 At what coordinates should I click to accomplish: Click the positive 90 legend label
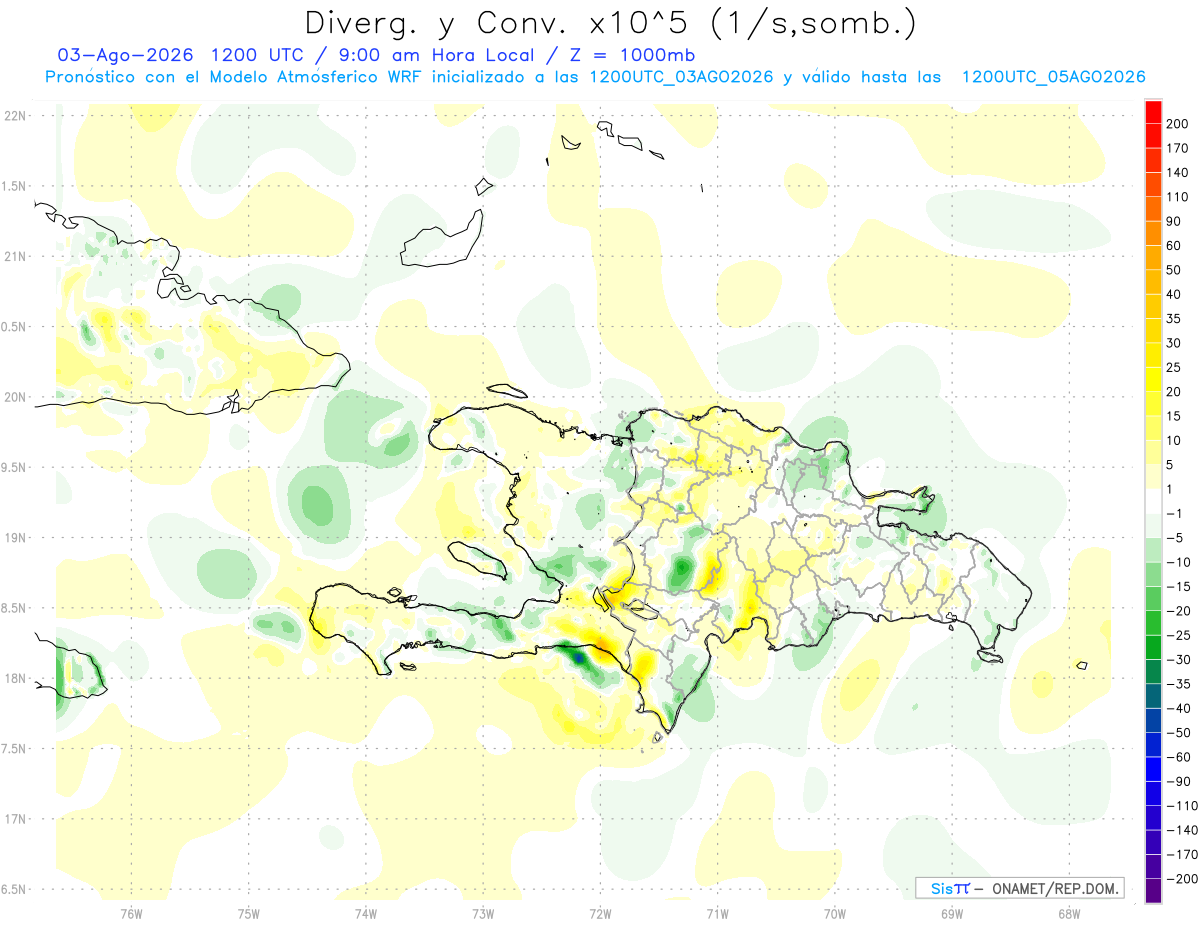point(1174,221)
